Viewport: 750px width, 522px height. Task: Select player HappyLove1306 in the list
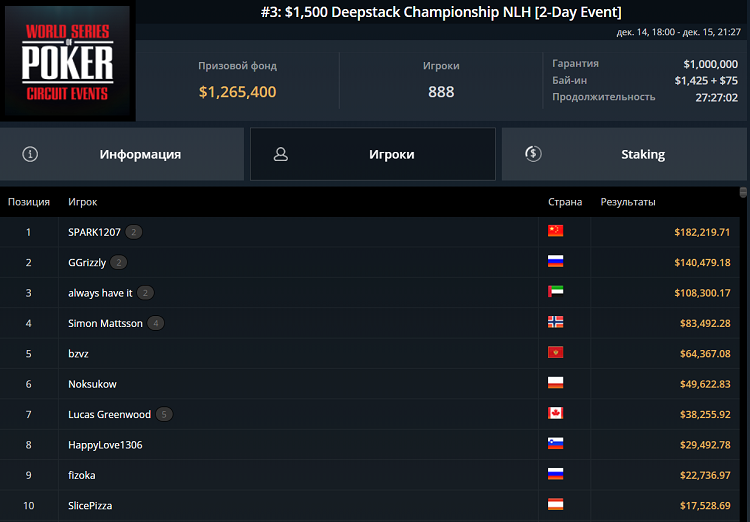point(105,444)
